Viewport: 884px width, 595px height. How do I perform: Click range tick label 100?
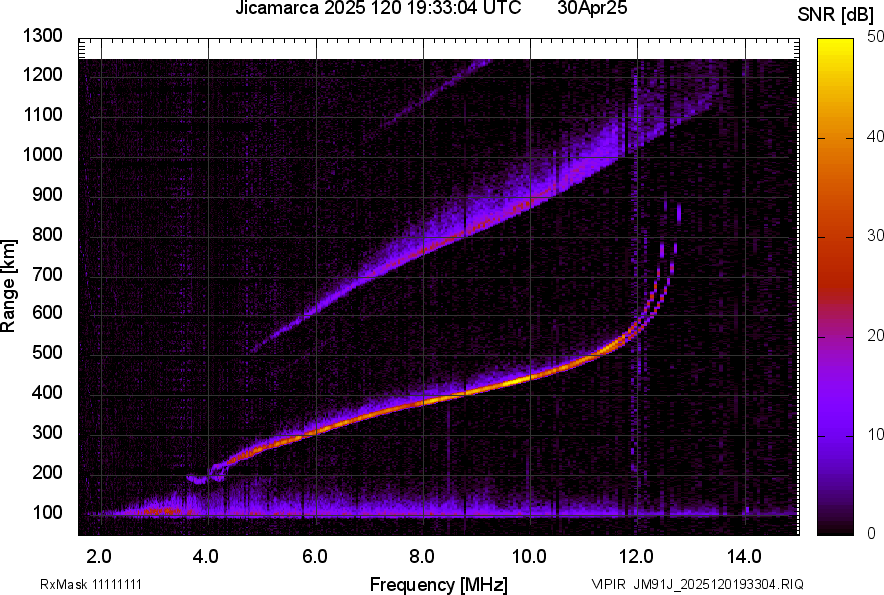coord(47,513)
